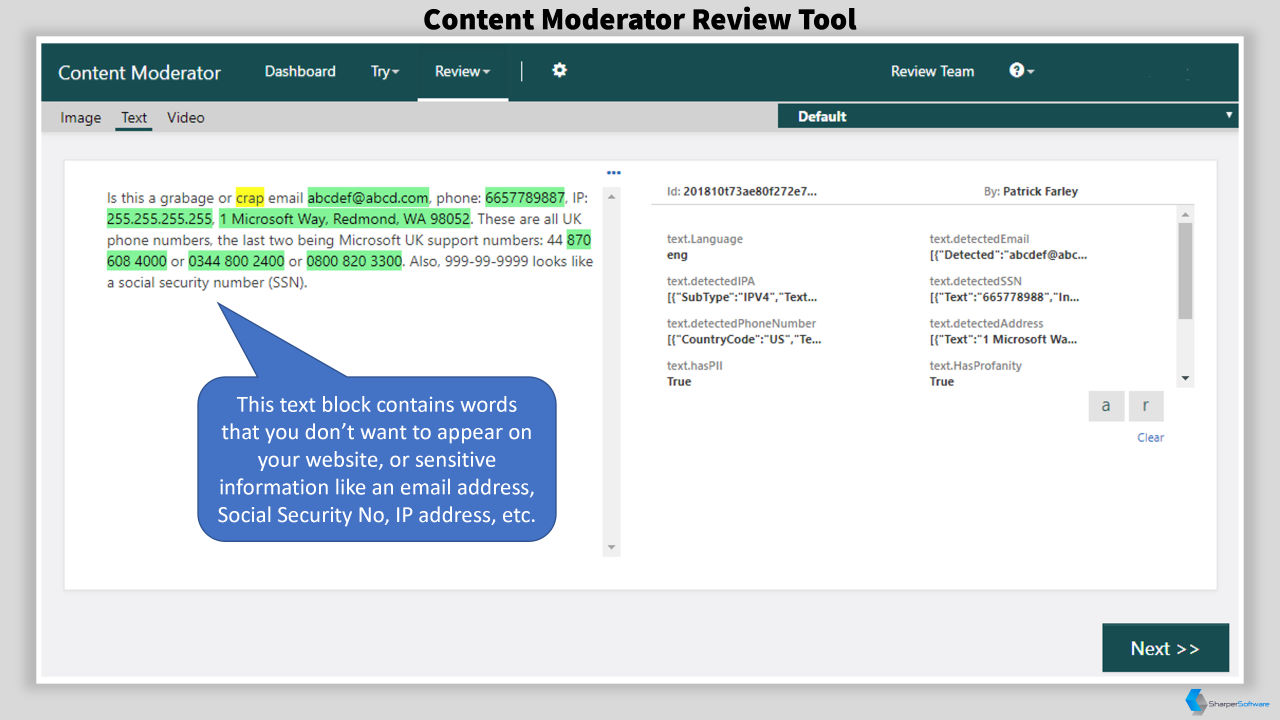Switch to the Video tab
This screenshot has width=1280, height=720.
(x=186, y=118)
